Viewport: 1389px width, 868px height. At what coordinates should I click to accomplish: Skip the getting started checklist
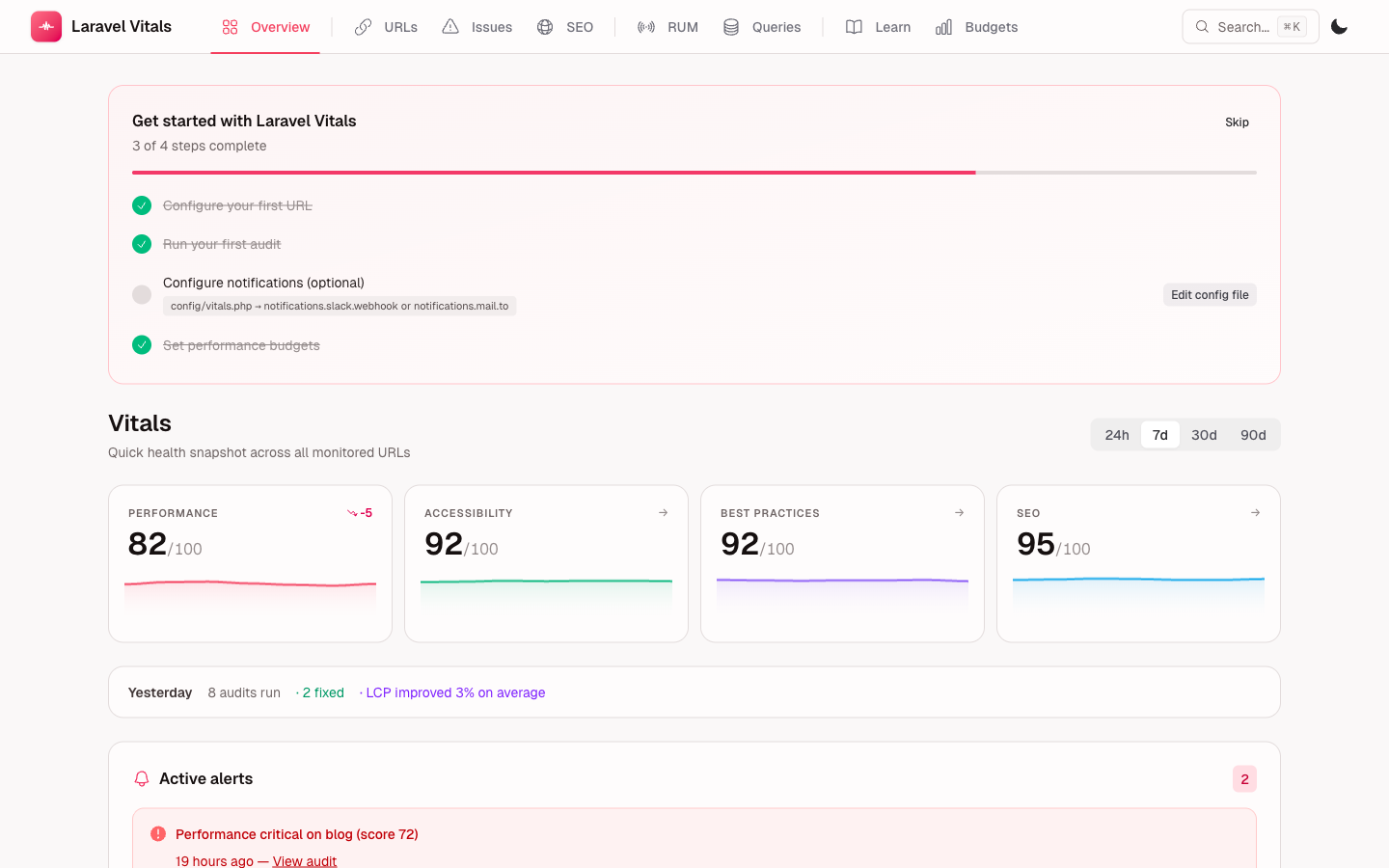1237,122
